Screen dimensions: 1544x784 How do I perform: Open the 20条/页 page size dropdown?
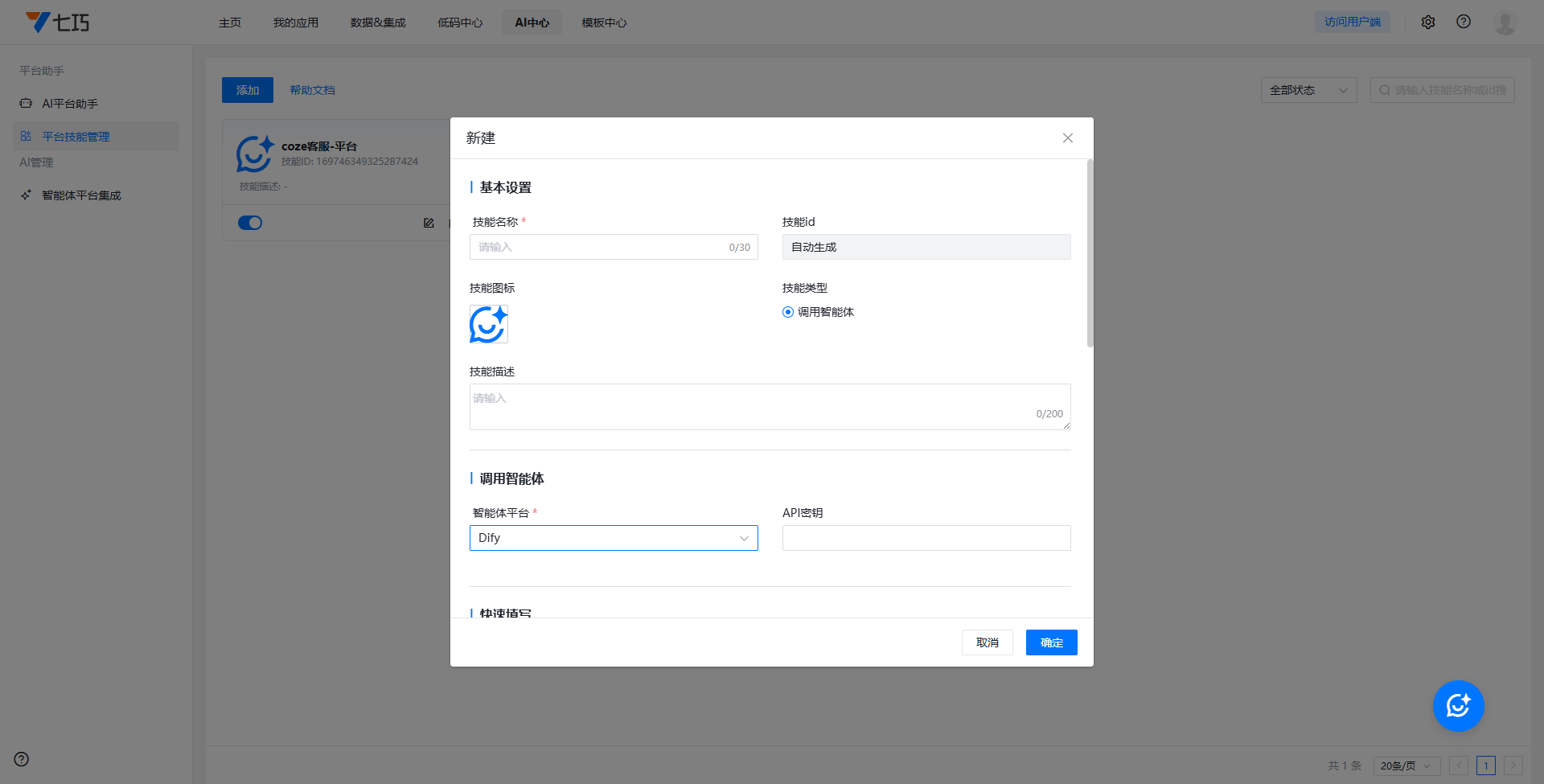tap(1405, 766)
